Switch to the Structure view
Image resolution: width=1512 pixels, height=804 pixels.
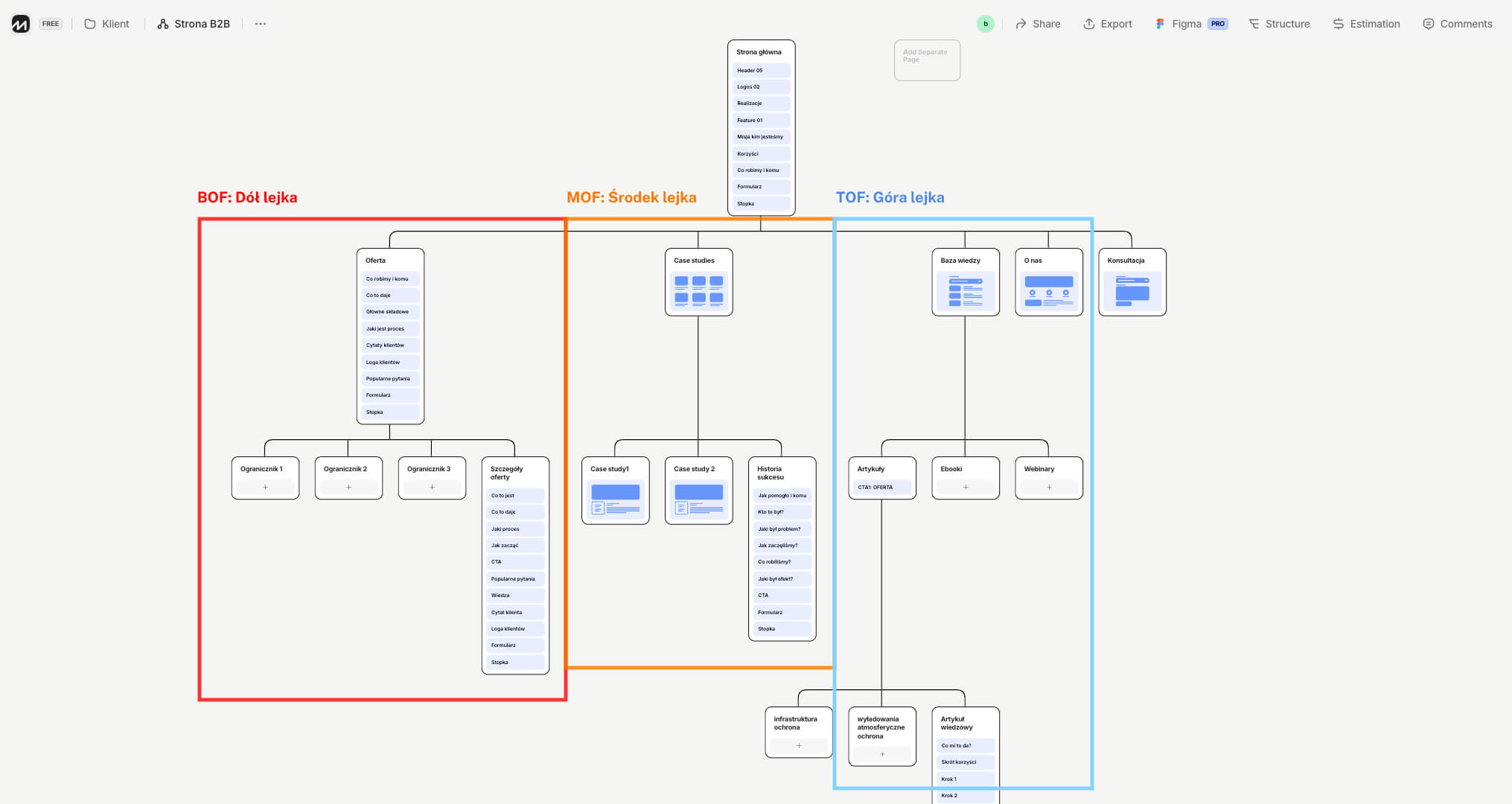(x=1279, y=24)
